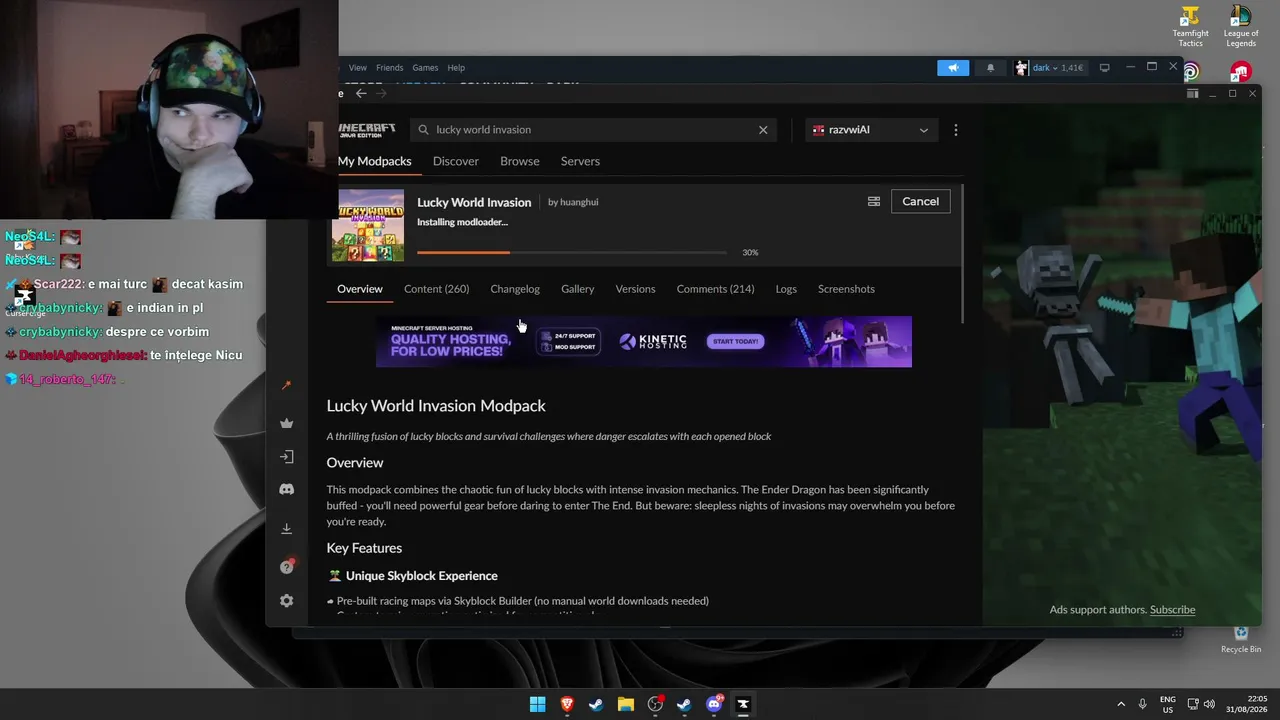Open the downloads icon in the sidebar
Screen dimensions: 1280x720
click(287, 529)
